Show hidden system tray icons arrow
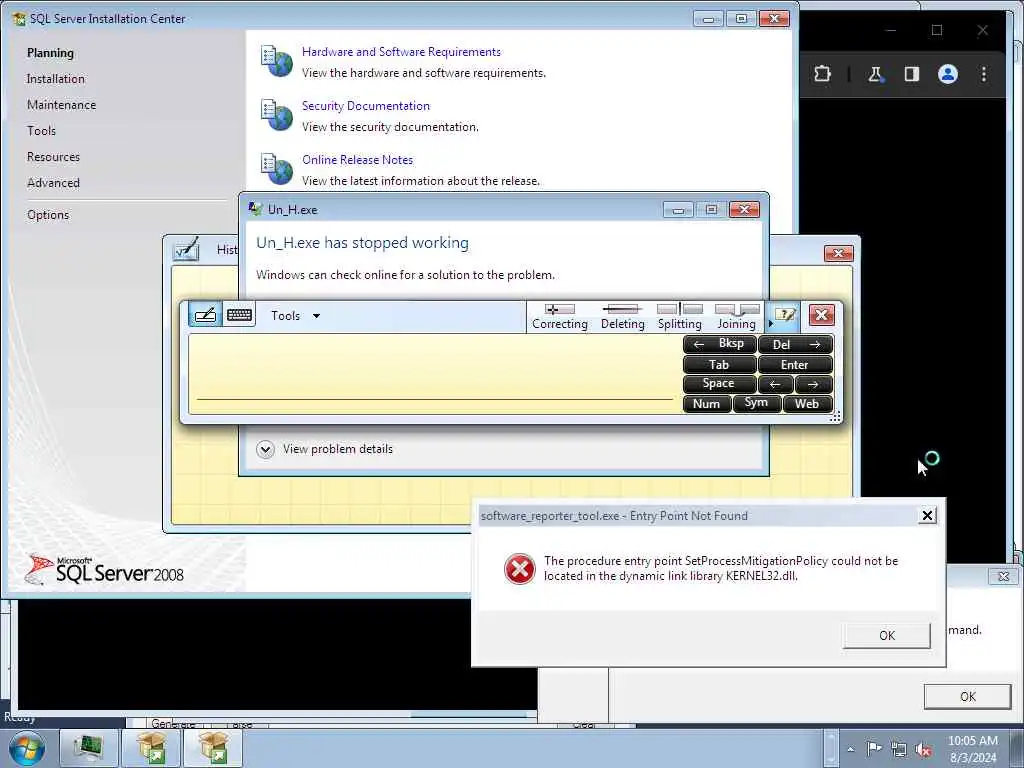This screenshot has width=1024, height=768. click(x=850, y=749)
